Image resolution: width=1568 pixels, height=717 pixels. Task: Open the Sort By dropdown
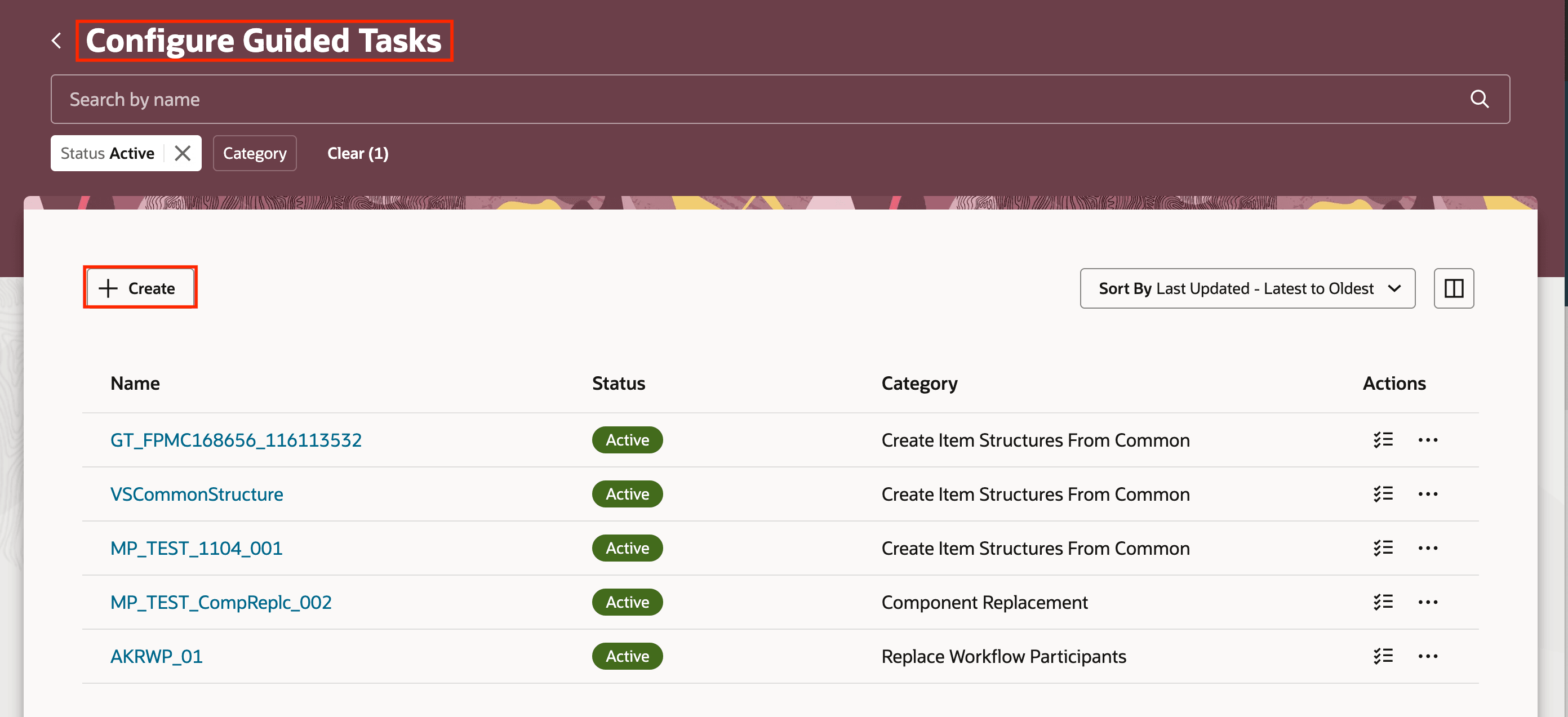[1247, 288]
